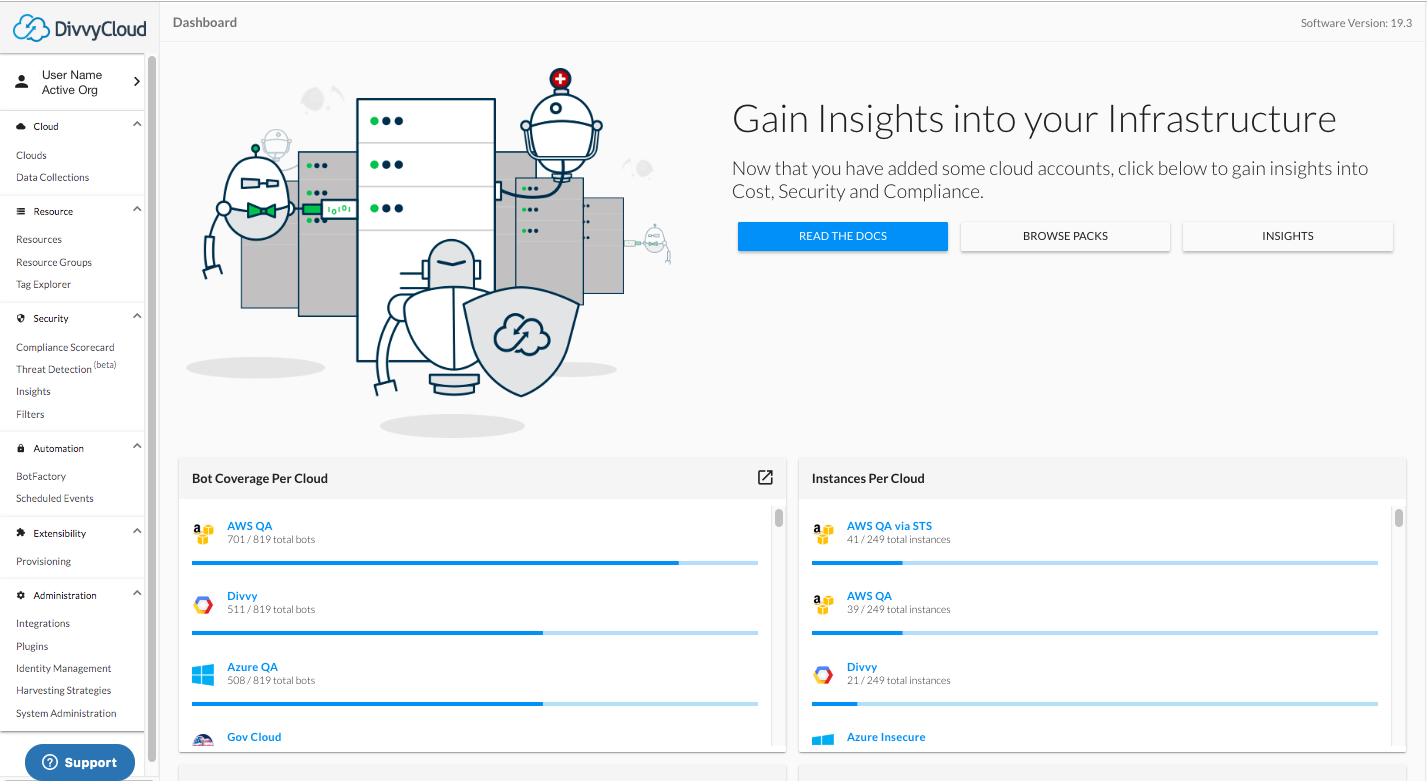This screenshot has width=1427, height=781.
Task: Click AWS icon beside AWS QA instances
Action: (823, 604)
